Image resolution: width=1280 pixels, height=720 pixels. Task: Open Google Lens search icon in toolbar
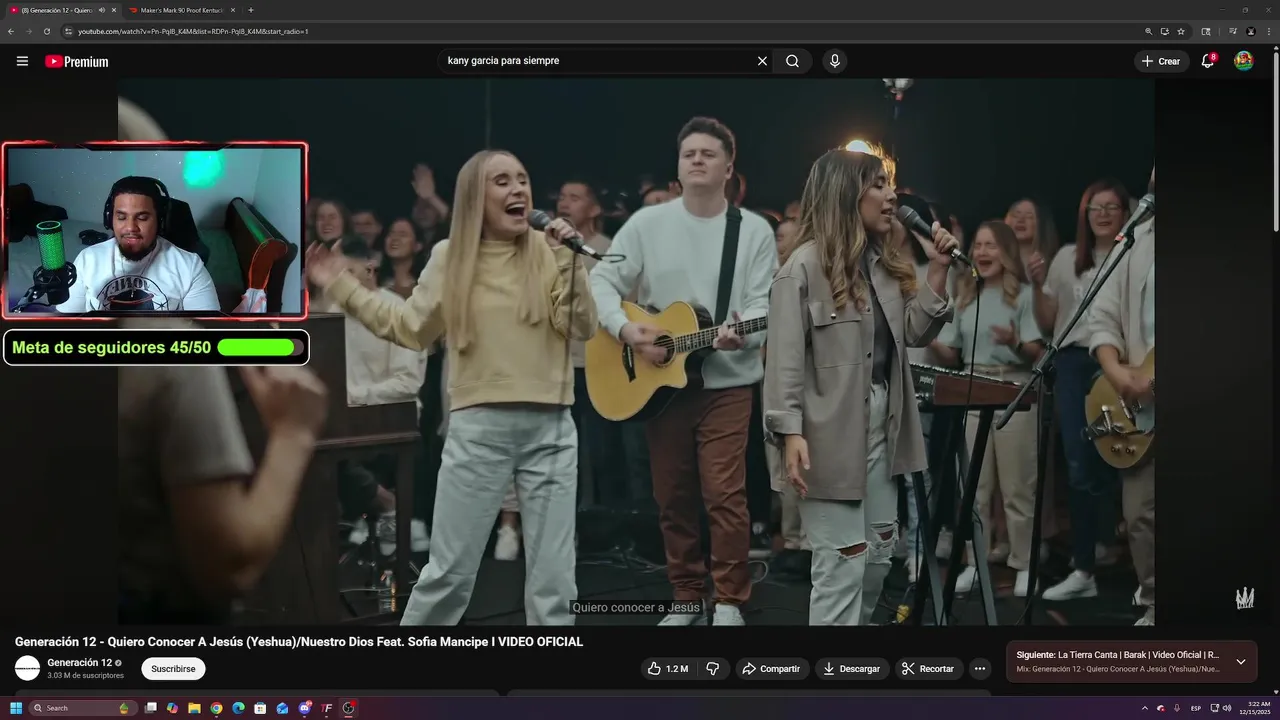pos(1206,31)
